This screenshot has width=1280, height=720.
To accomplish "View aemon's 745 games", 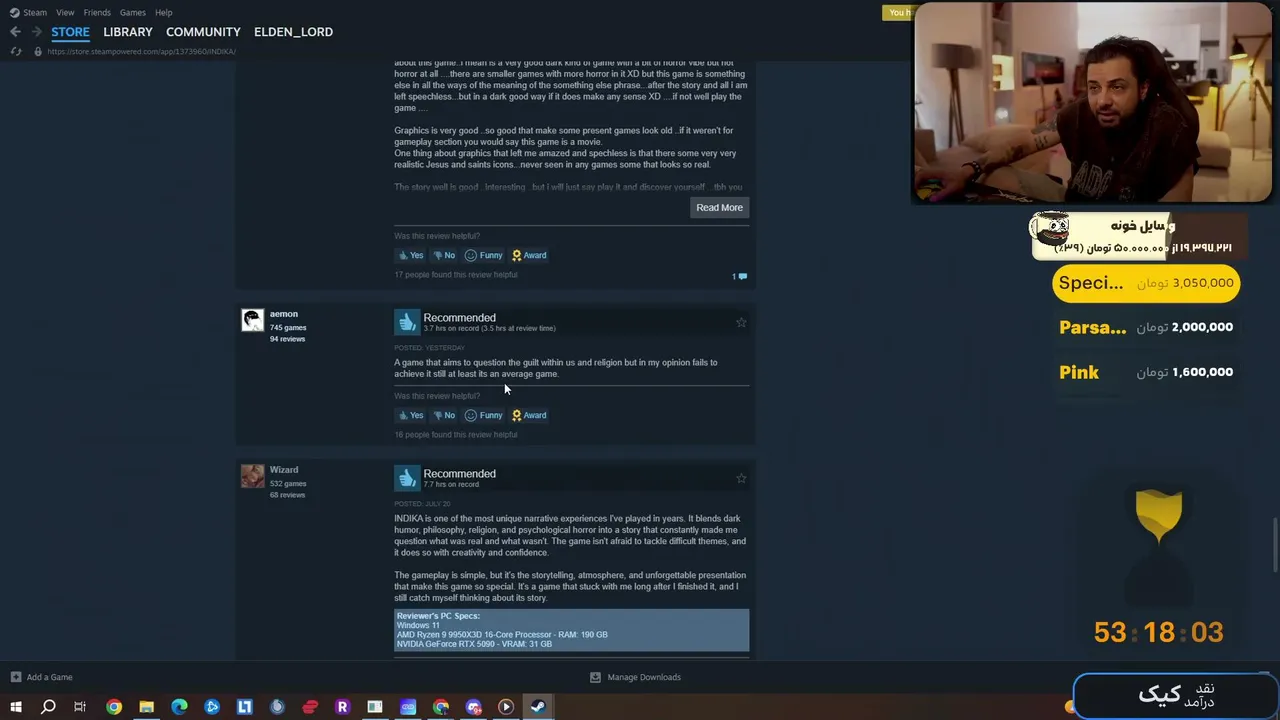I will point(288,328).
